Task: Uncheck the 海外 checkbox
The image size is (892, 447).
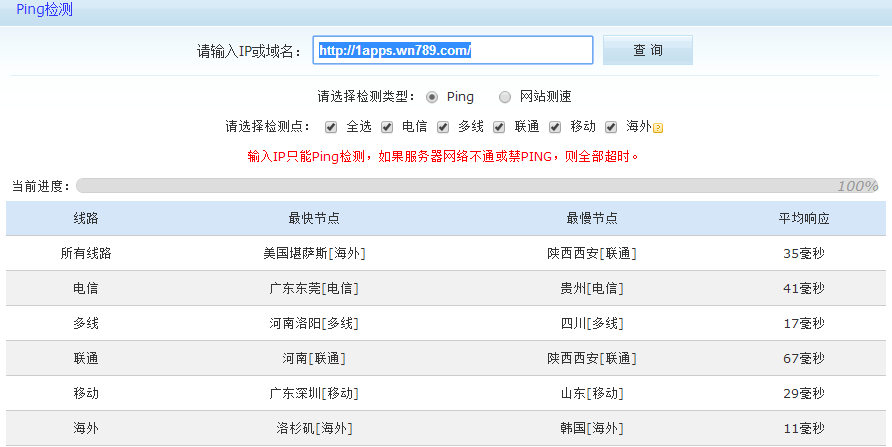Action: [x=611, y=127]
